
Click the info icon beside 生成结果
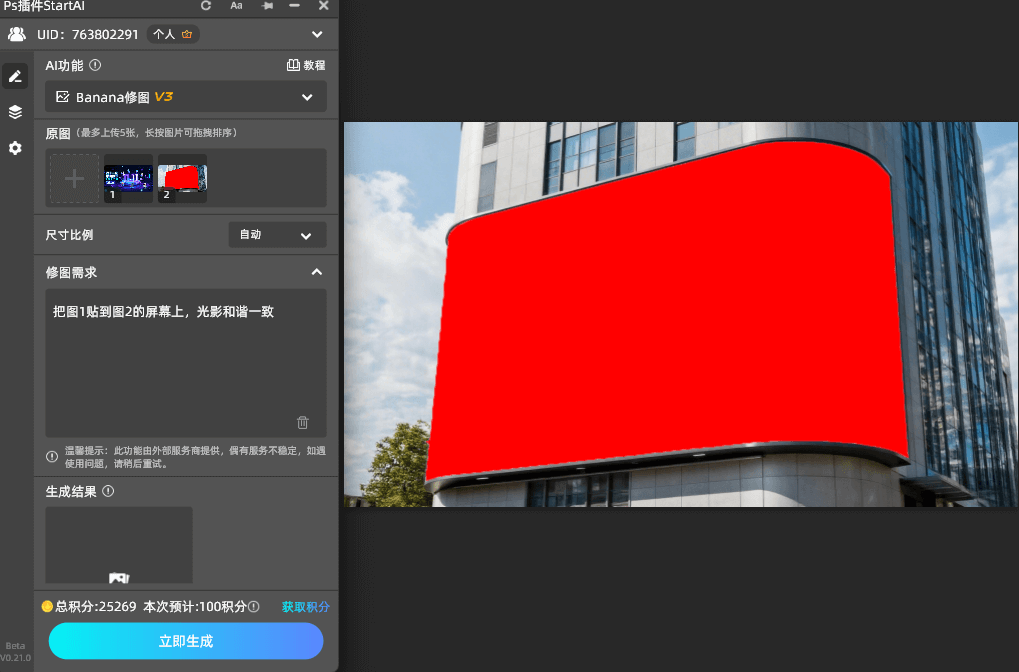point(108,491)
